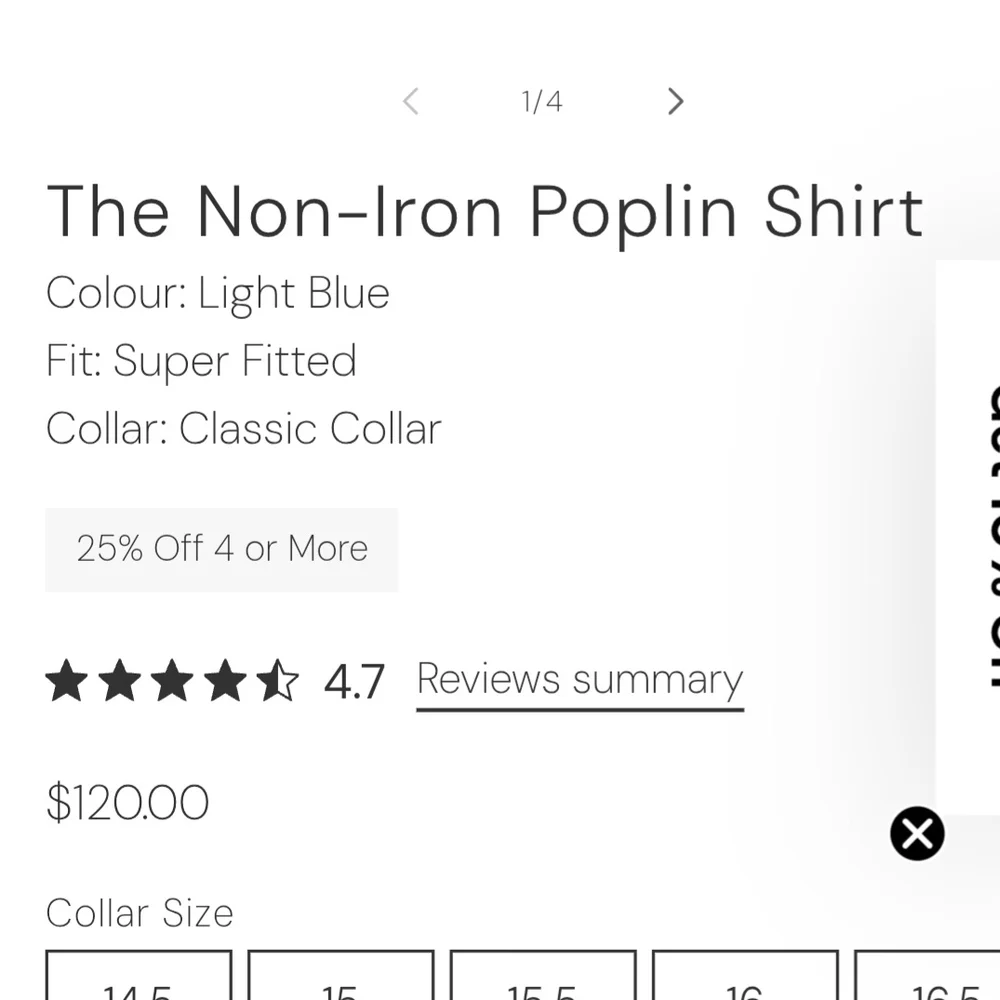The width and height of the screenshot is (1000, 1000).
Task: Click the 25% Off 4 or More badge
Action: (222, 549)
